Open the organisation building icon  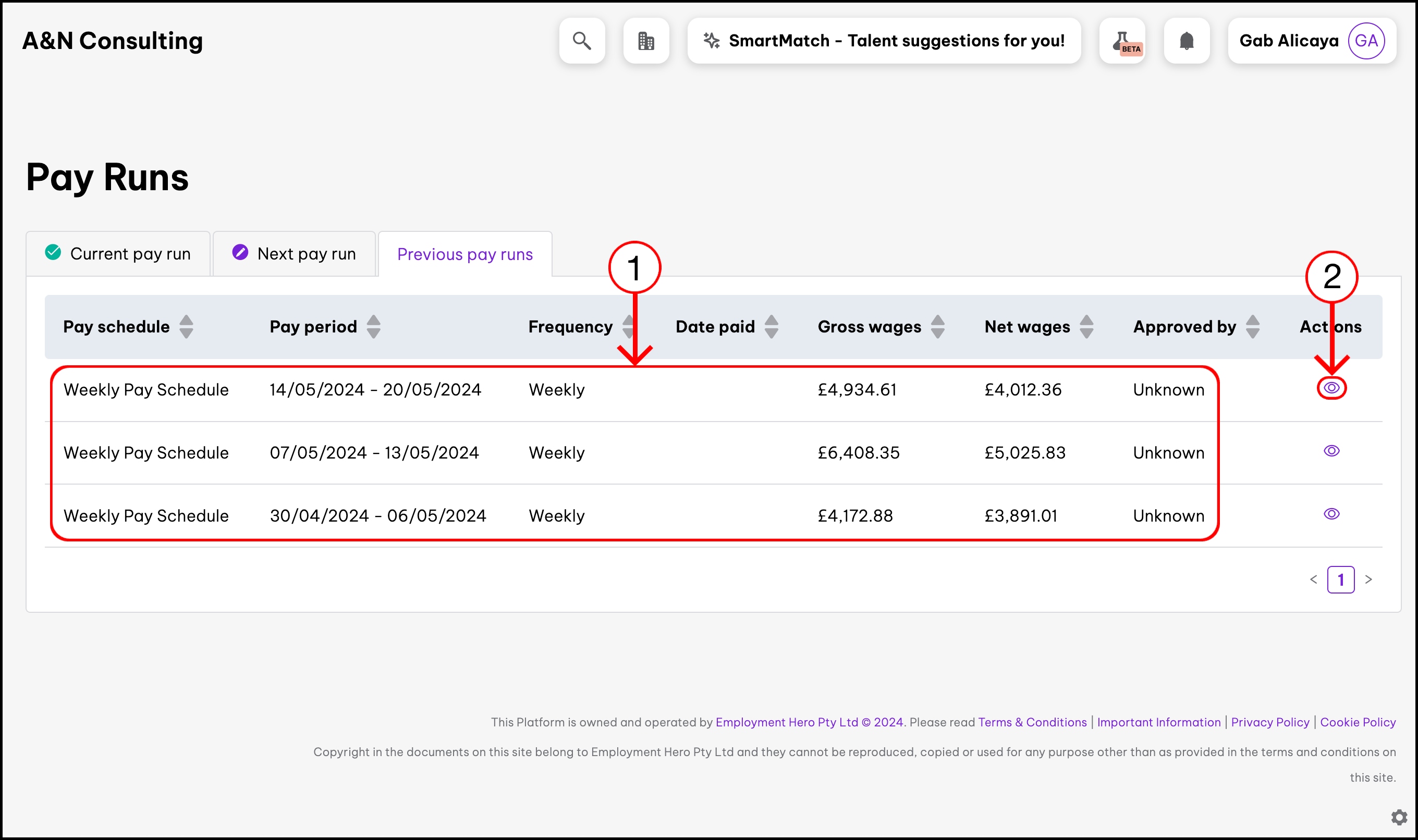[x=646, y=41]
